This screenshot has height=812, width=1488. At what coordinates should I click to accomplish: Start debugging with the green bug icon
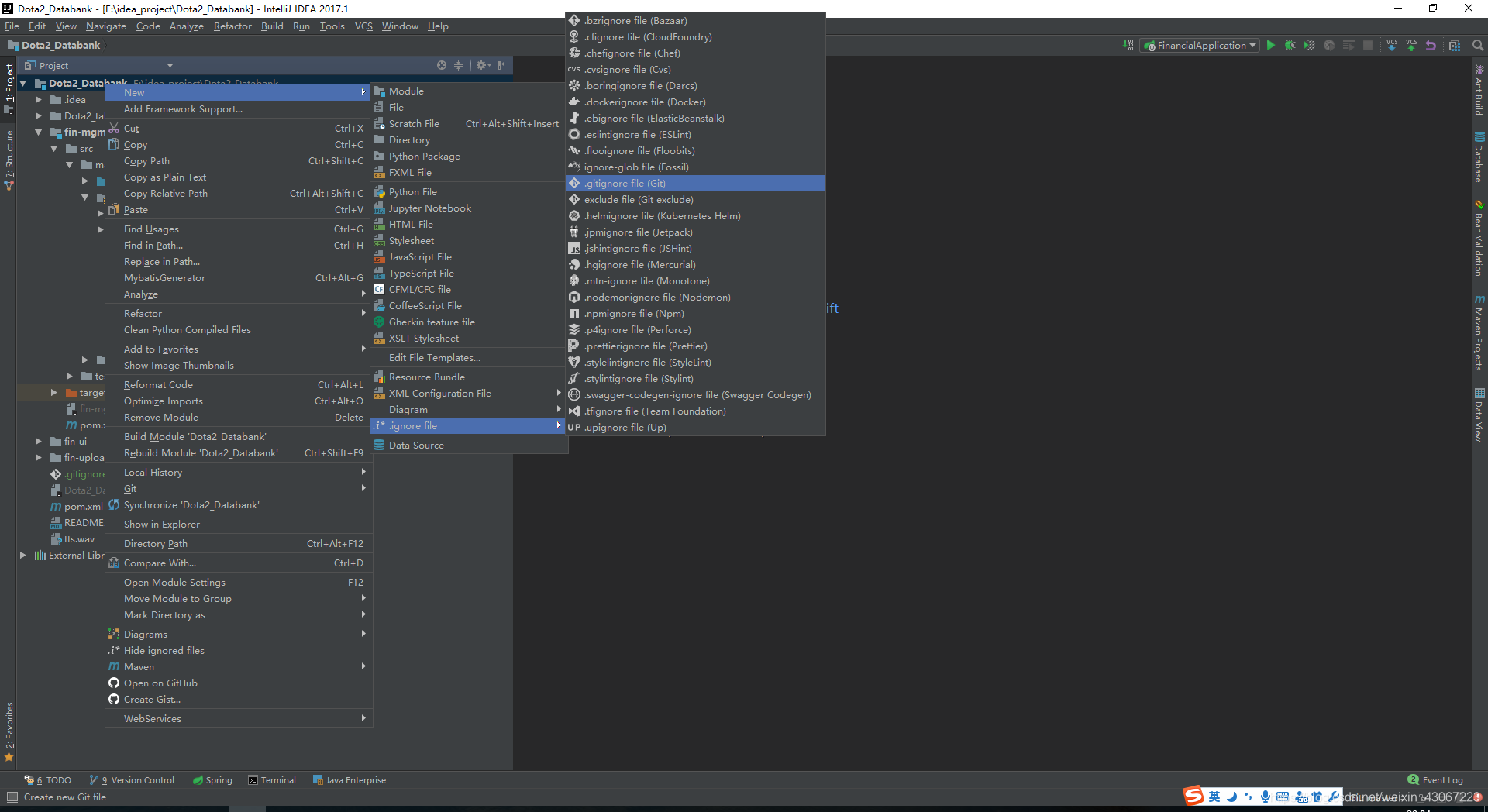point(1290,46)
